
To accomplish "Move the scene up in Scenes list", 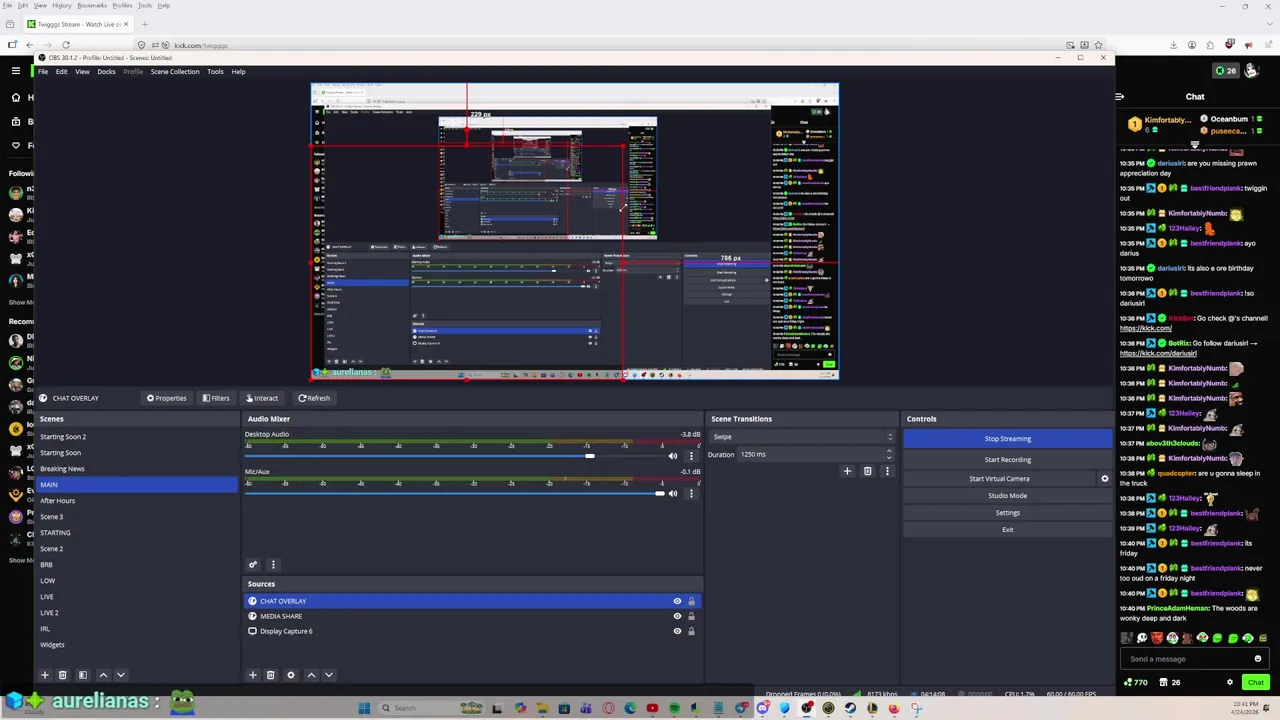I will [x=103, y=675].
